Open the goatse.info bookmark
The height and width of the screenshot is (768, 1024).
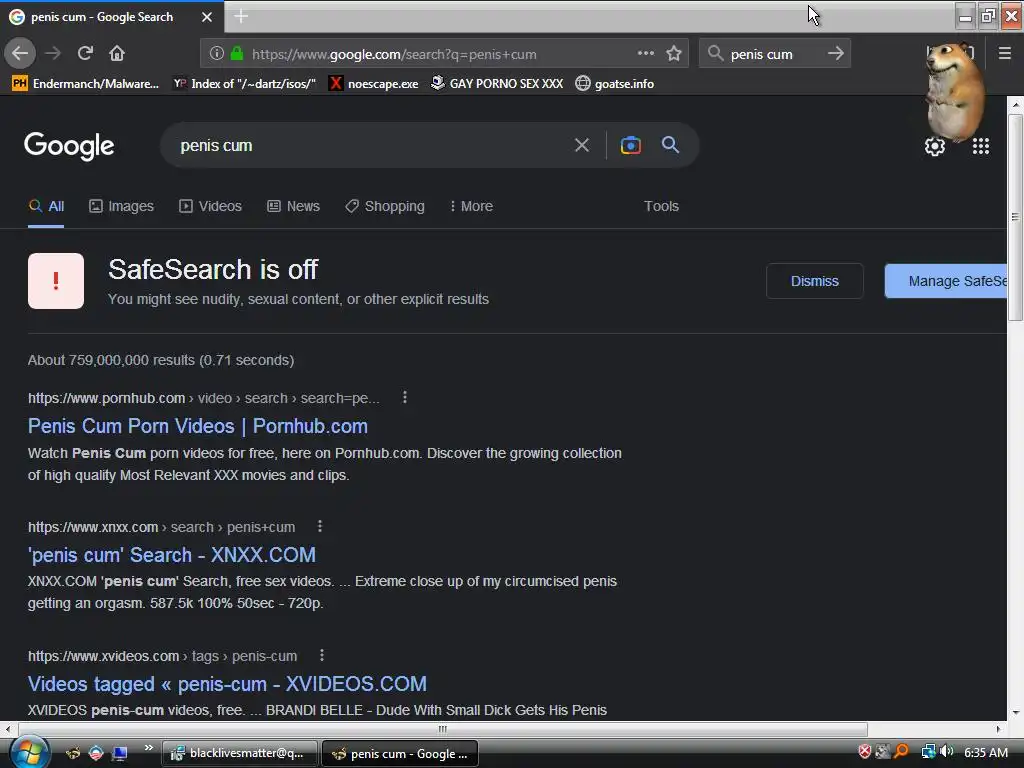pyautogui.click(x=615, y=84)
